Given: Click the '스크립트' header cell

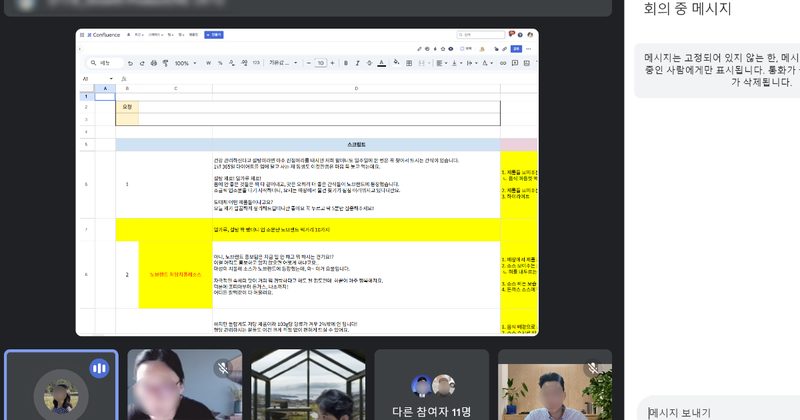Looking at the screenshot, I should coord(356,144).
